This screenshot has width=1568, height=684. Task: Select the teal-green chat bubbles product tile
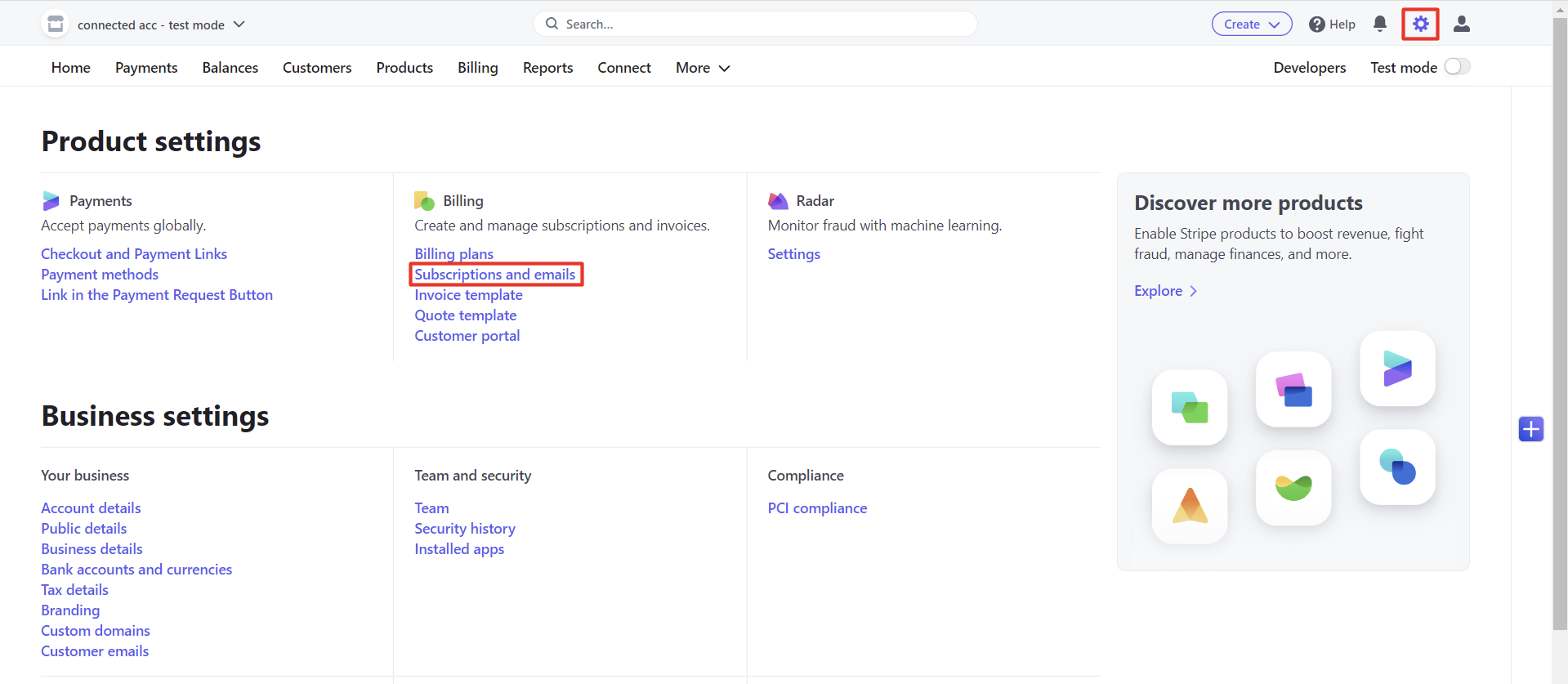(x=1190, y=408)
